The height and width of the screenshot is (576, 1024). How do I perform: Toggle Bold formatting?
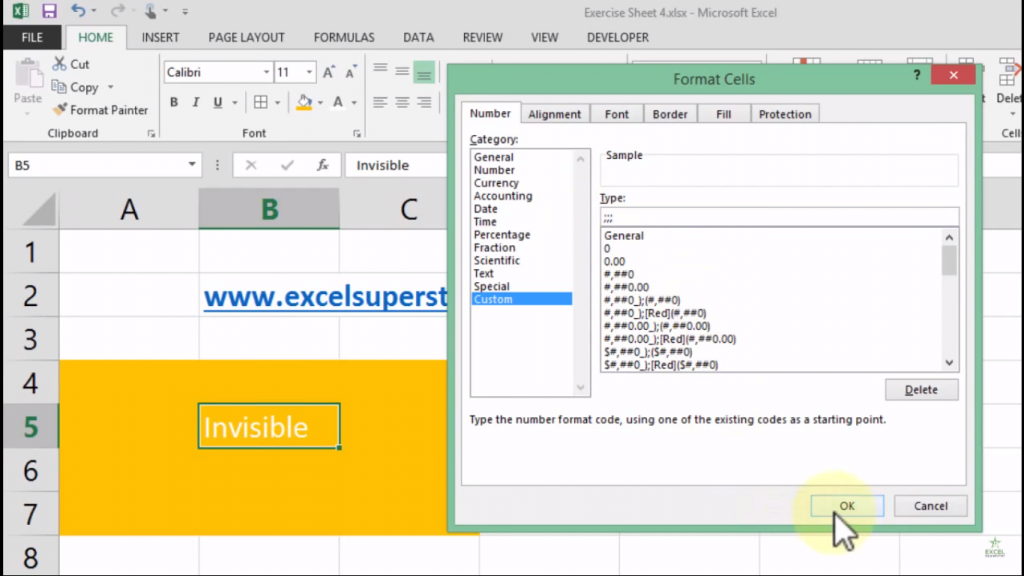point(174,102)
